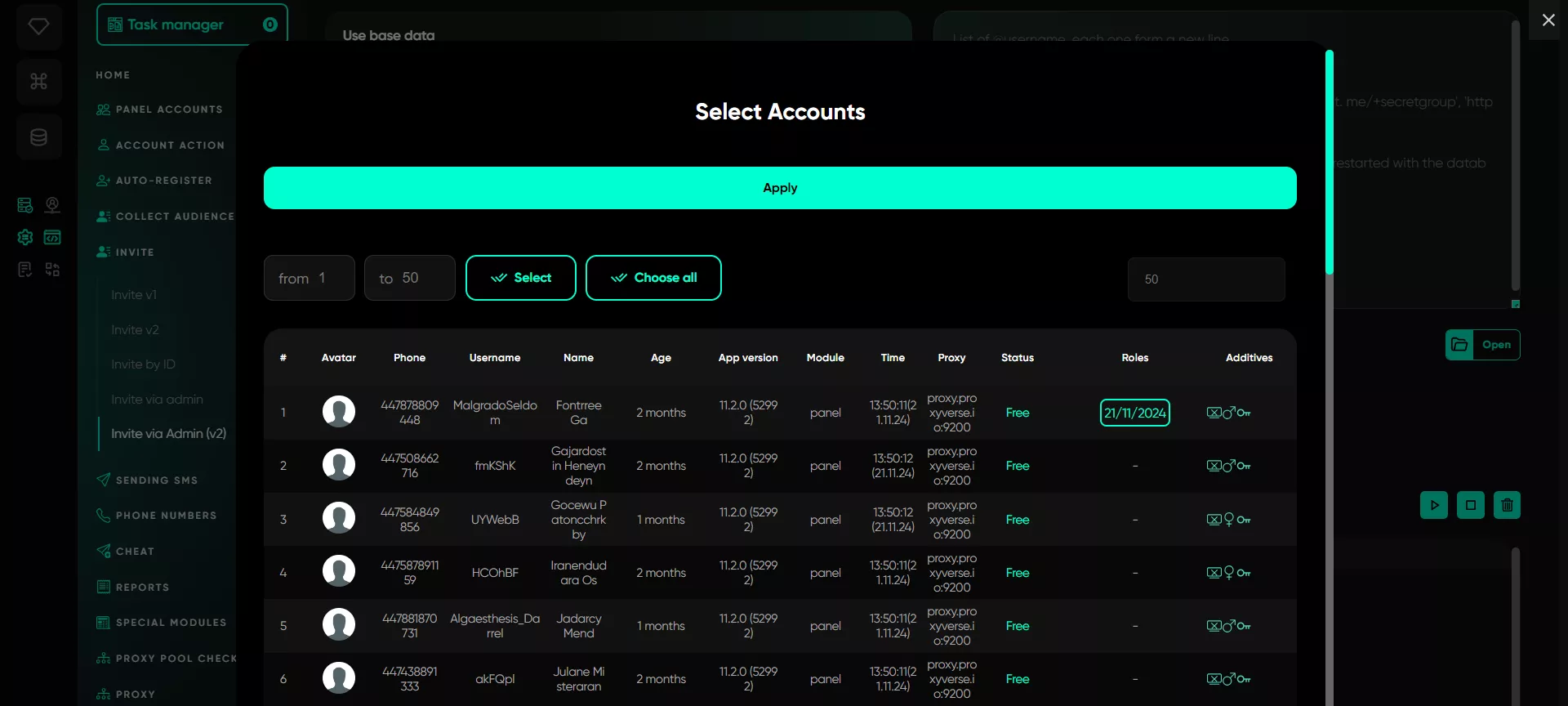Expand the Collect Audience section
The image size is (1568, 706).
[166, 216]
